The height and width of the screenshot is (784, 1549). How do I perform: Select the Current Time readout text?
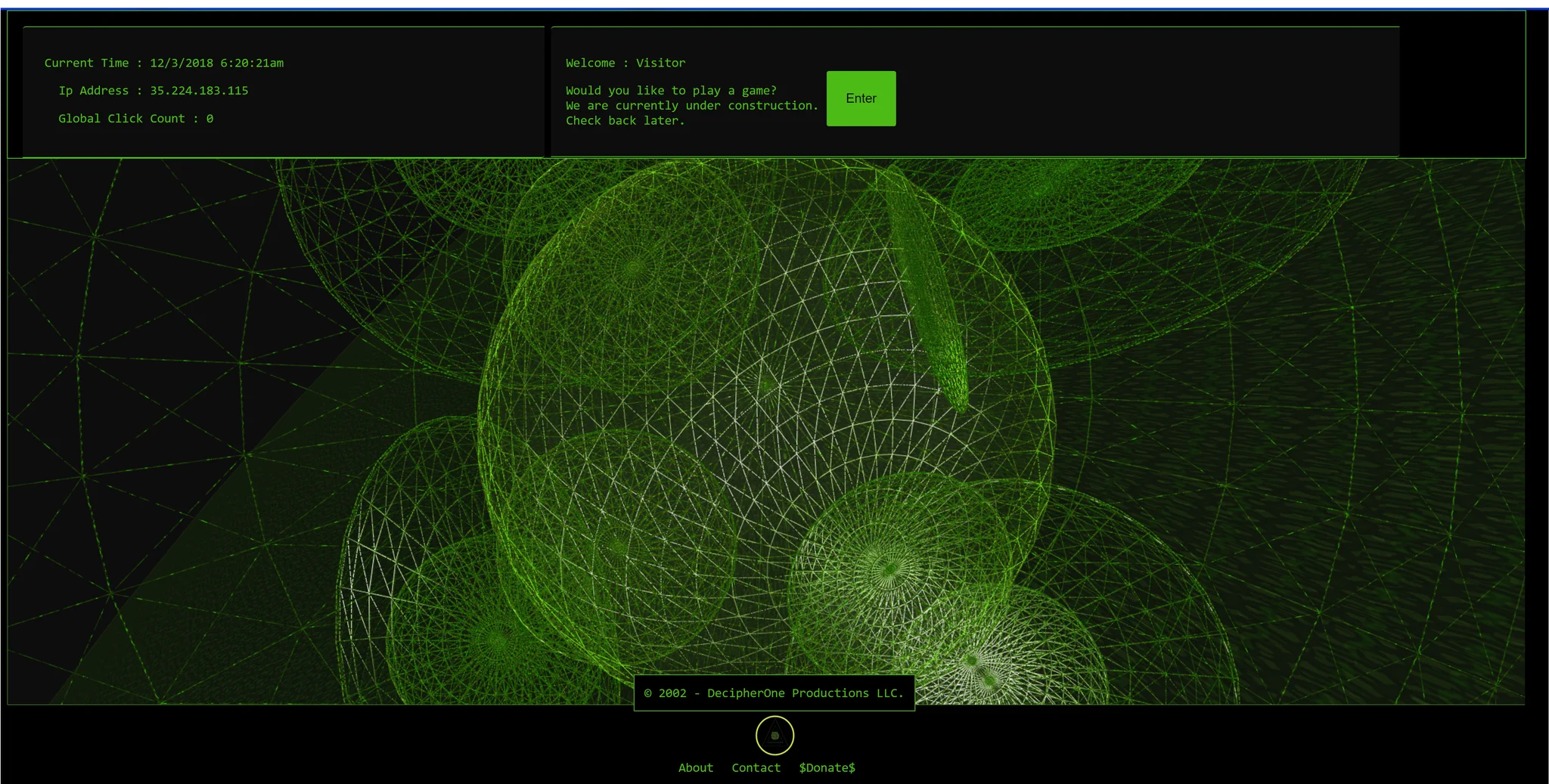(x=164, y=63)
